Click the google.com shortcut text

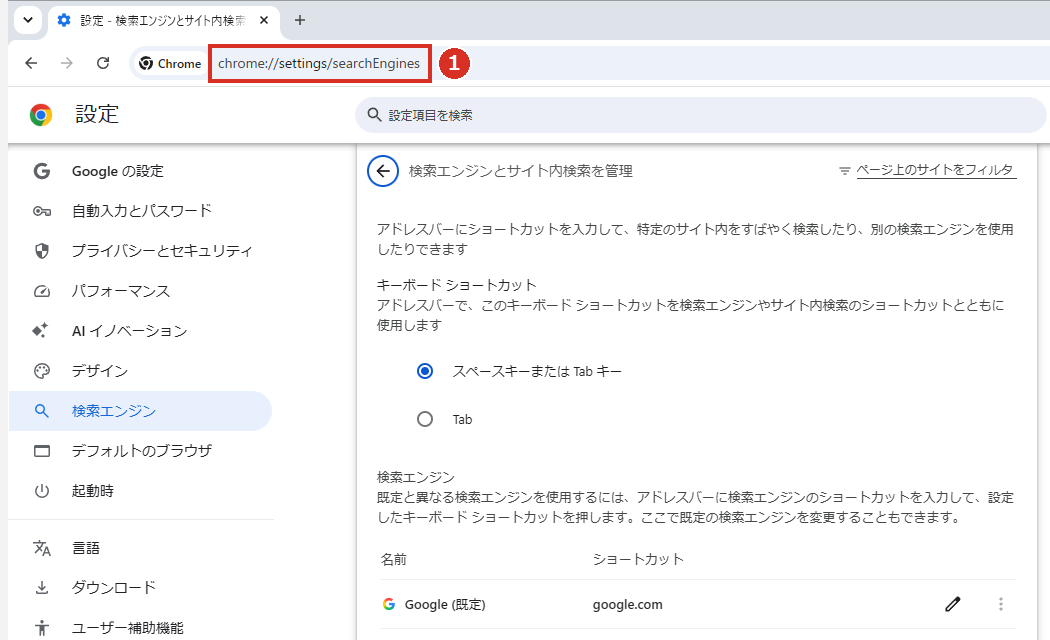point(627,605)
